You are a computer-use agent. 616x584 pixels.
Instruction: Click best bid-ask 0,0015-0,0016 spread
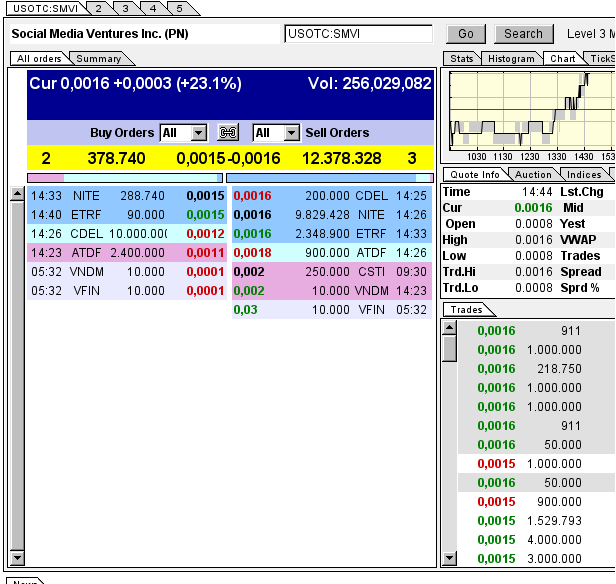[228, 158]
